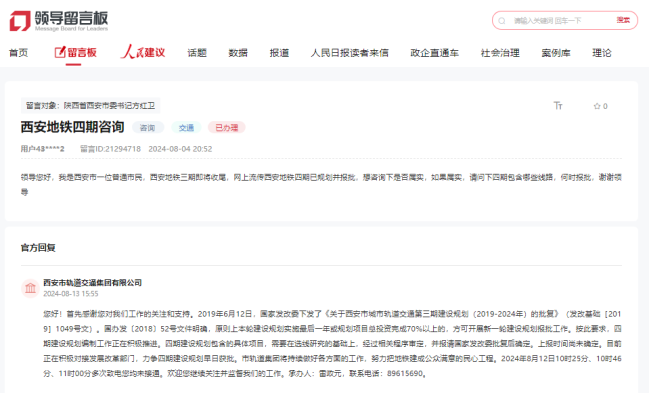Click the 交通 topic tag
Image resolution: width=649 pixels, height=393 pixels.
[x=186, y=128]
